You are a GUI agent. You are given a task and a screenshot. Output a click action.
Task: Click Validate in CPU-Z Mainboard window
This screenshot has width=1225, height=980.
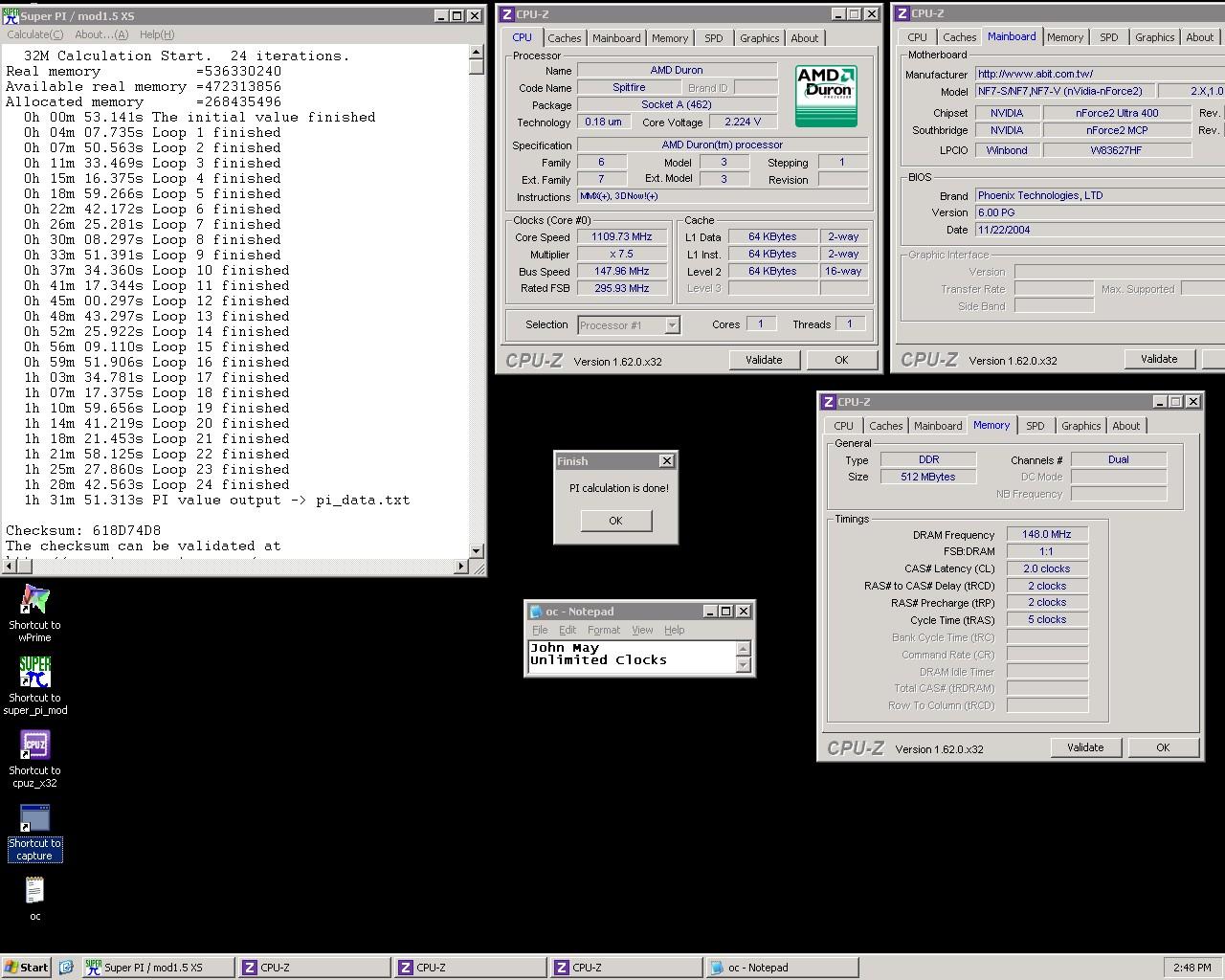tap(1159, 359)
